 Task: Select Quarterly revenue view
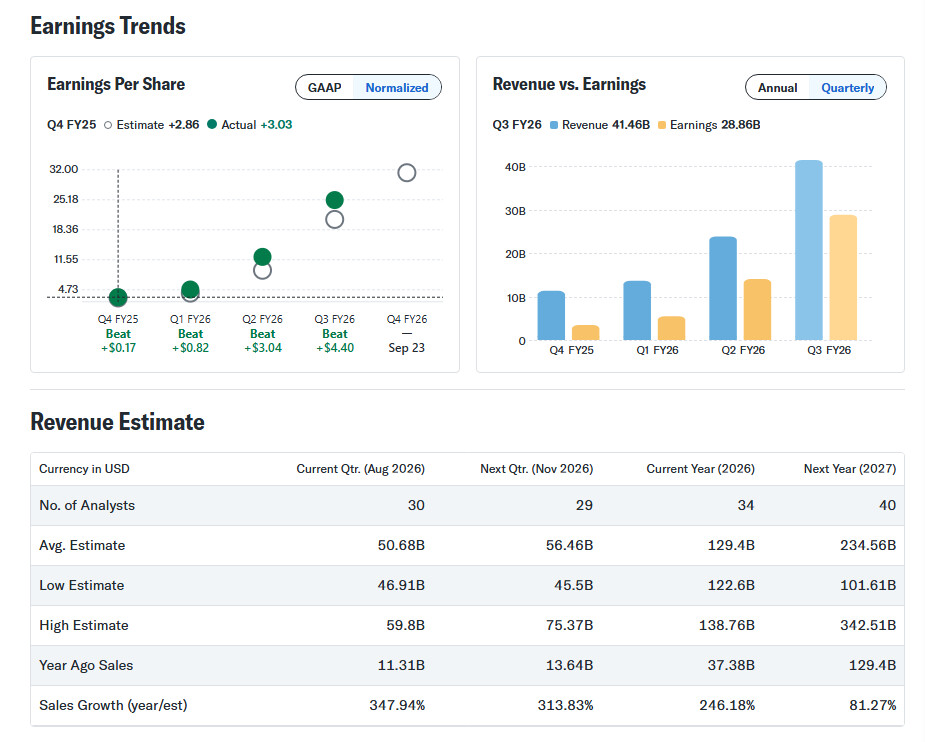847,87
